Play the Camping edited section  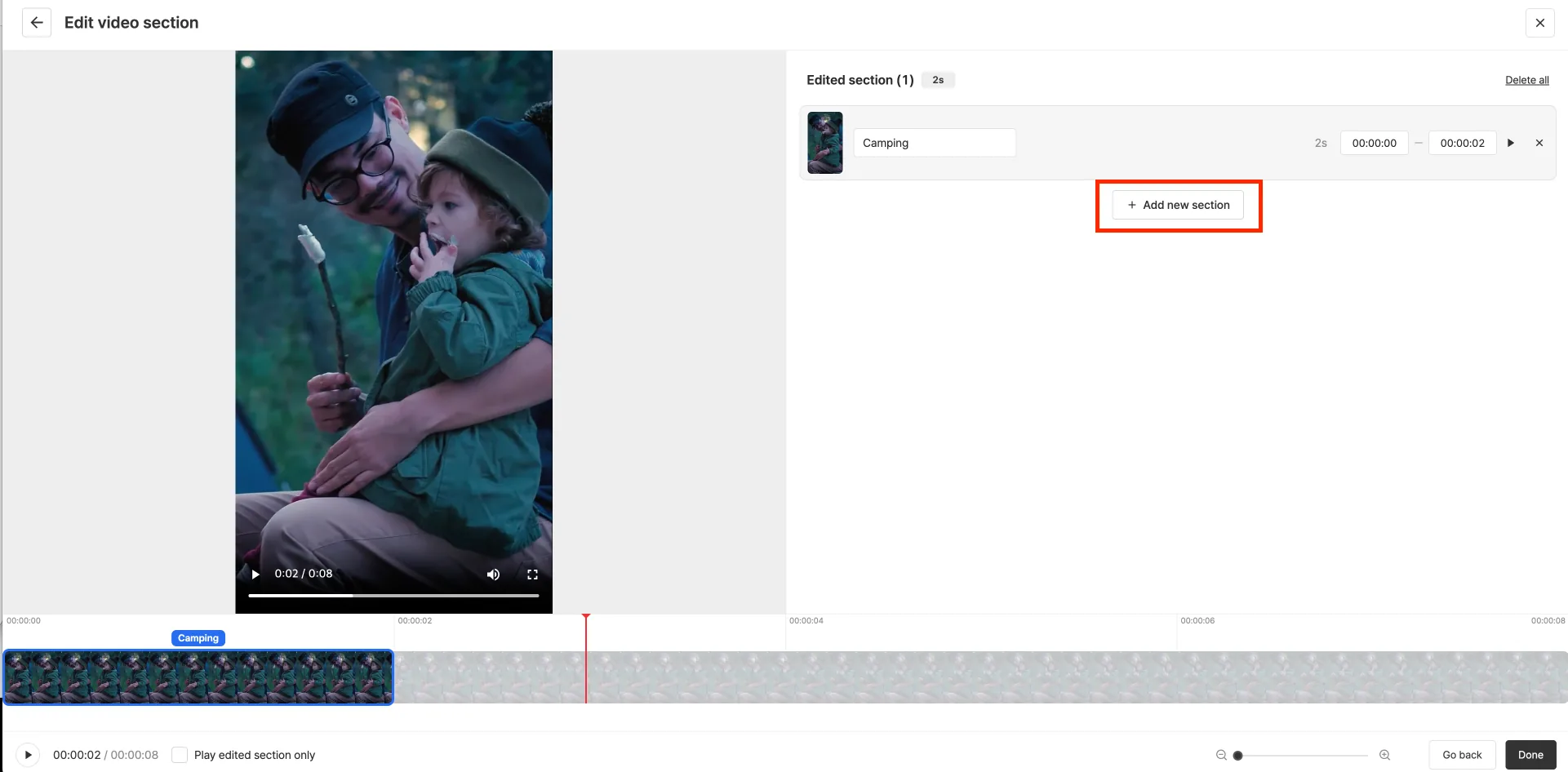tap(1510, 143)
